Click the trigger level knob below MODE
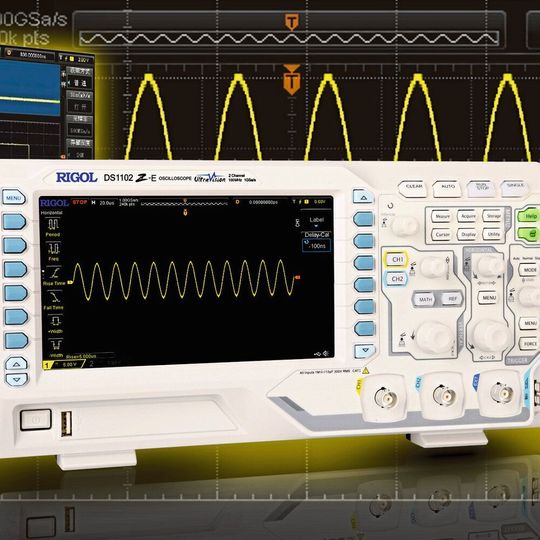Screen dimensions: 540x540 [530, 296]
